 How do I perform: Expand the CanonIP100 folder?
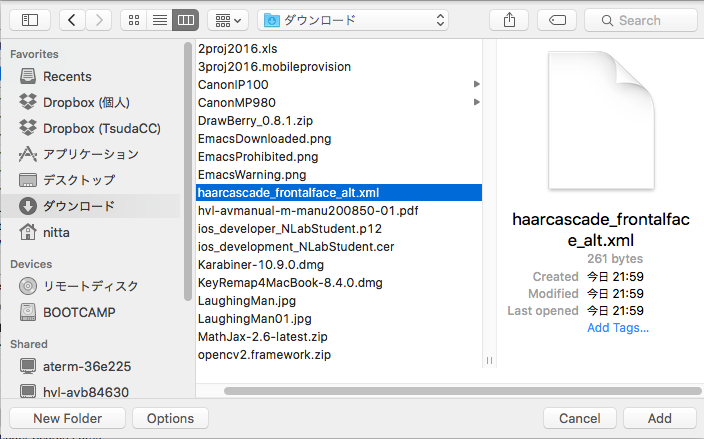476,85
